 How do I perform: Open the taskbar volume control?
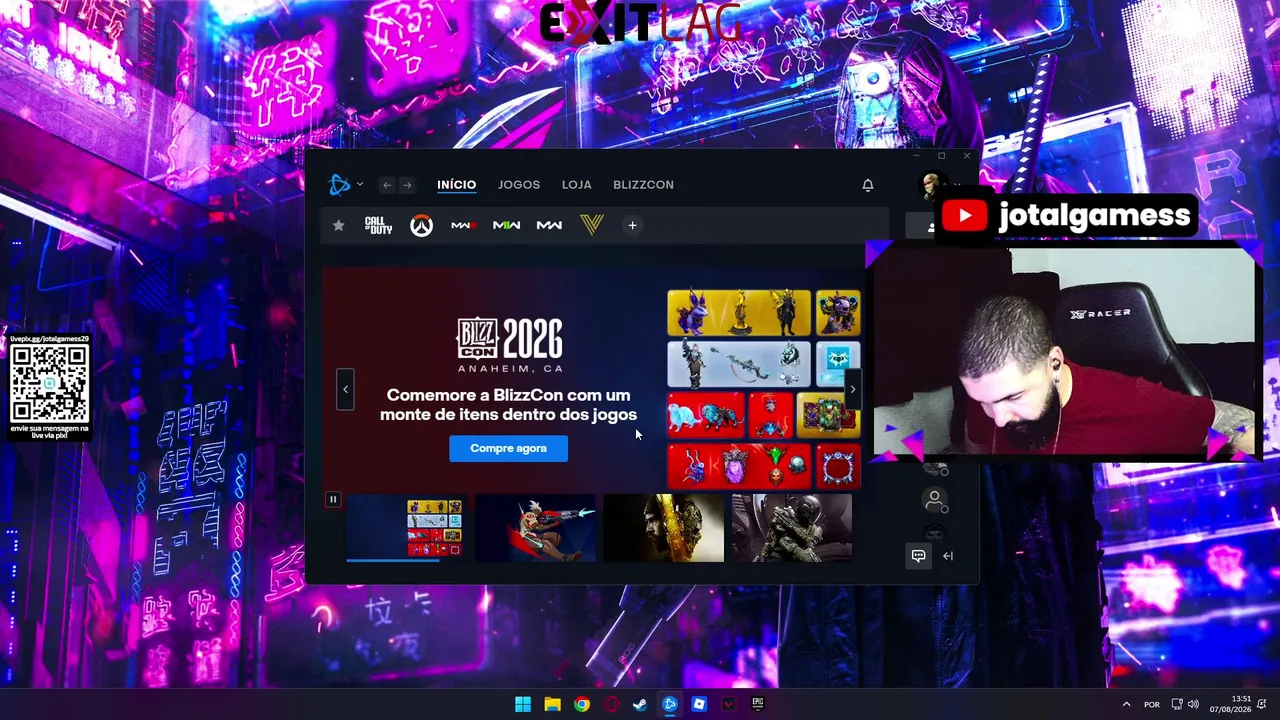click(x=1193, y=704)
